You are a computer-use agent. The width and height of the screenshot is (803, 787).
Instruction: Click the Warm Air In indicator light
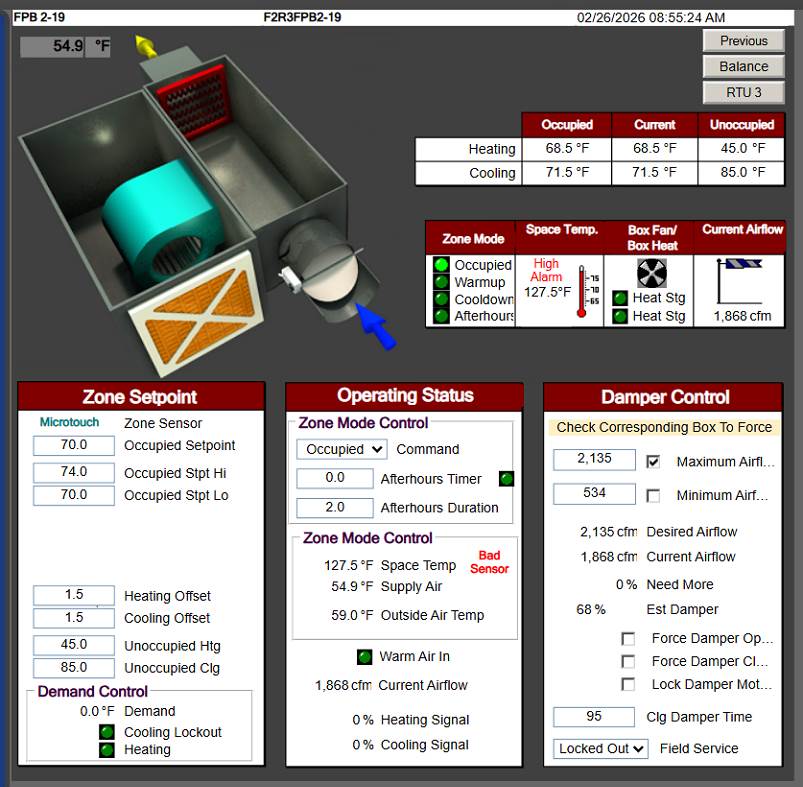[x=365, y=657]
